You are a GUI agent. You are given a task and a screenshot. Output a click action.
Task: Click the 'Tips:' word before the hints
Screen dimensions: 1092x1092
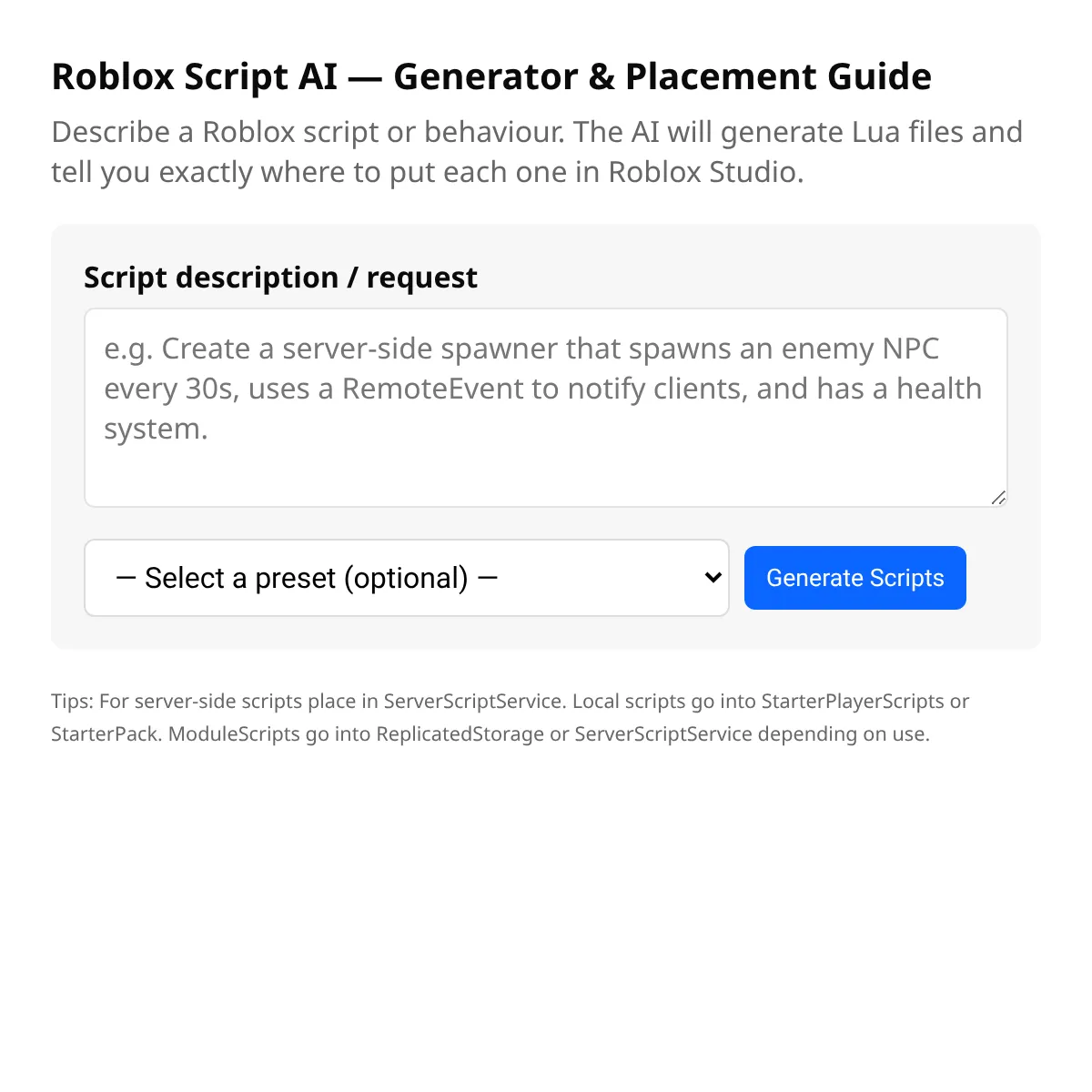tap(72, 702)
